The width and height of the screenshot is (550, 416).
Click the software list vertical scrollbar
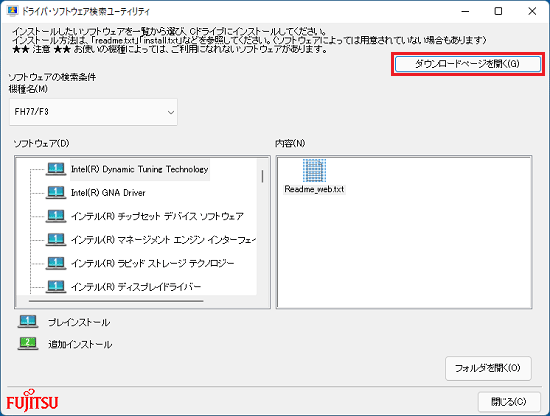click(x=262, y=176)
